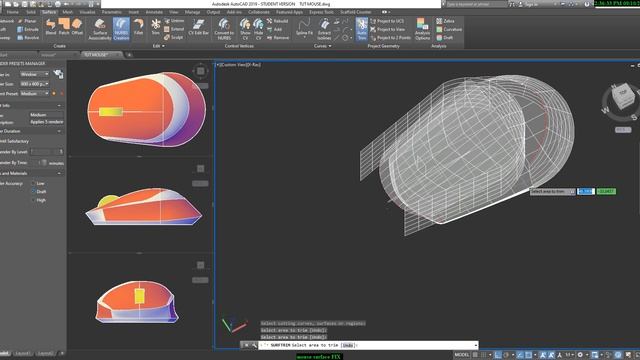The width and height of the screenshot is (640, 360).
Task: Collapse the Render Duration section
Action: [x=59, y=131]
